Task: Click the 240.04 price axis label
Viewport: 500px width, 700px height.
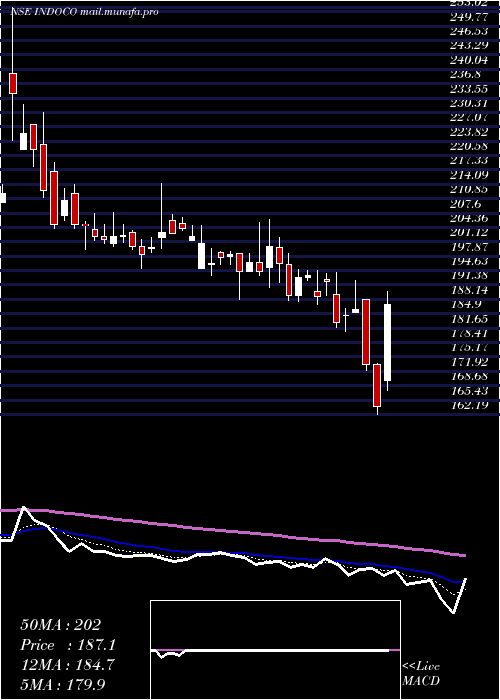Action: click(471, 60)
